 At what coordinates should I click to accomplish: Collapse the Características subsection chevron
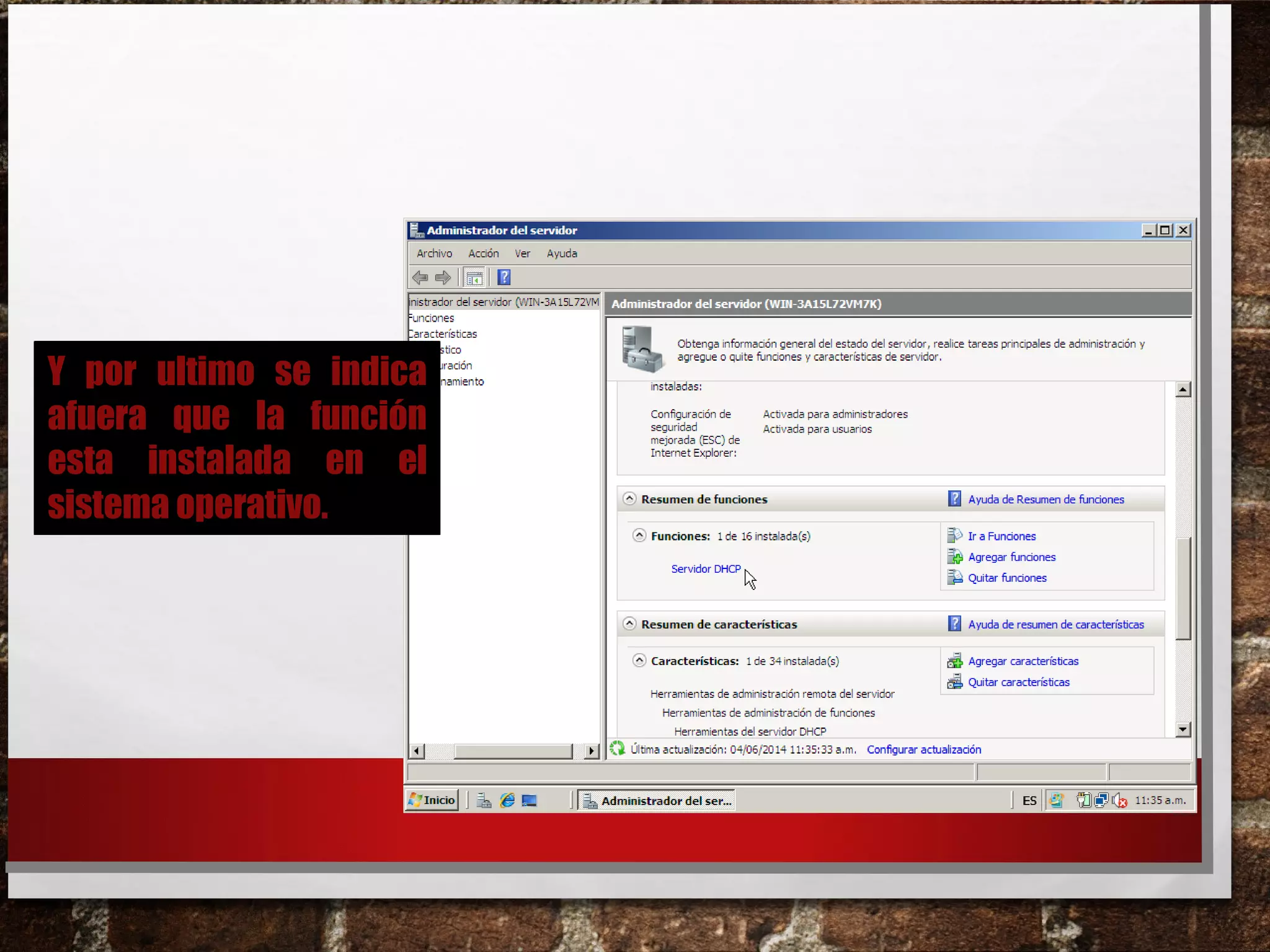pos(639,660)
